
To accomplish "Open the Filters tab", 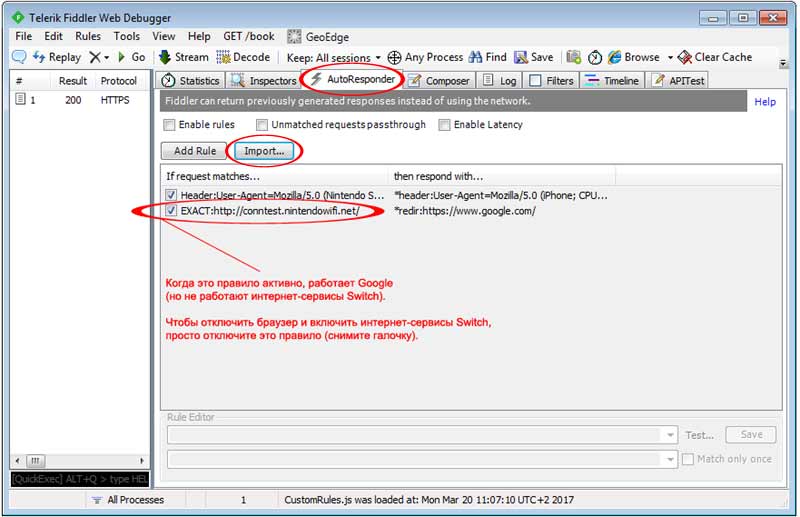I will click(x=552, y=81).
